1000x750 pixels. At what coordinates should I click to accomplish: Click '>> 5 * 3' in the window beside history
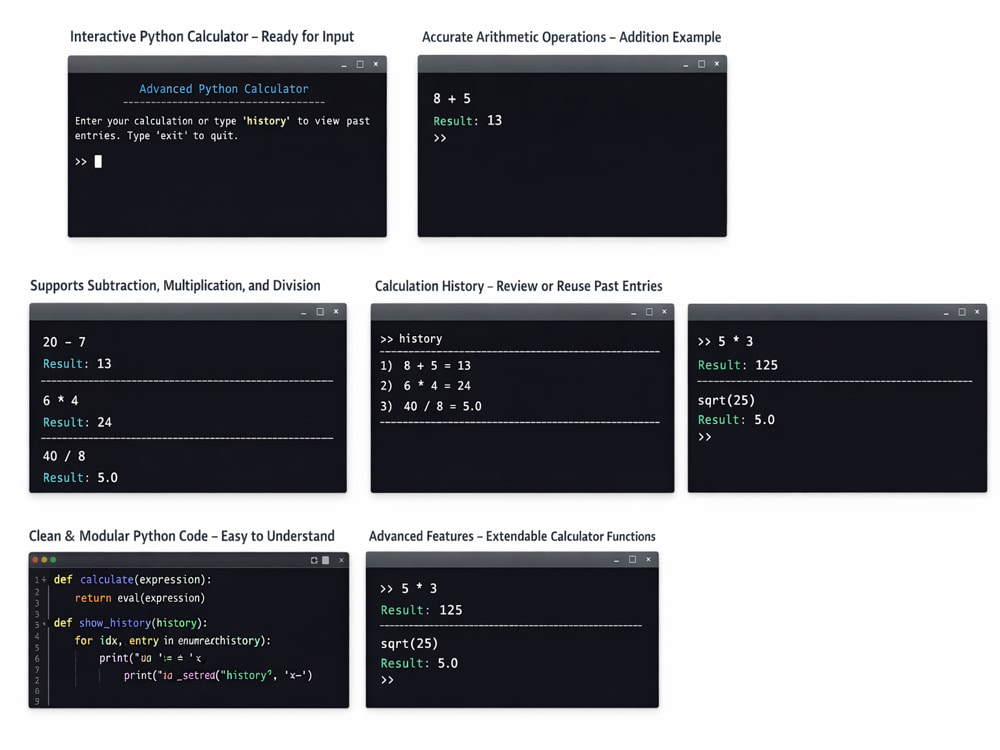point(725,341)
